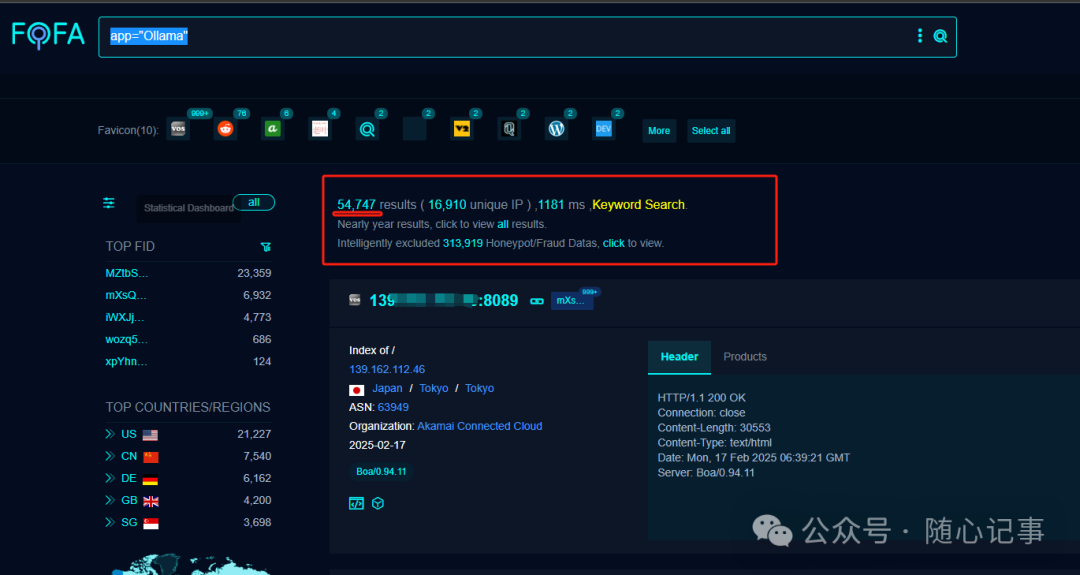Screen dimensions: 1080x575
Task: Select the VOS favicon filter
Action: [x=178, y=129]
